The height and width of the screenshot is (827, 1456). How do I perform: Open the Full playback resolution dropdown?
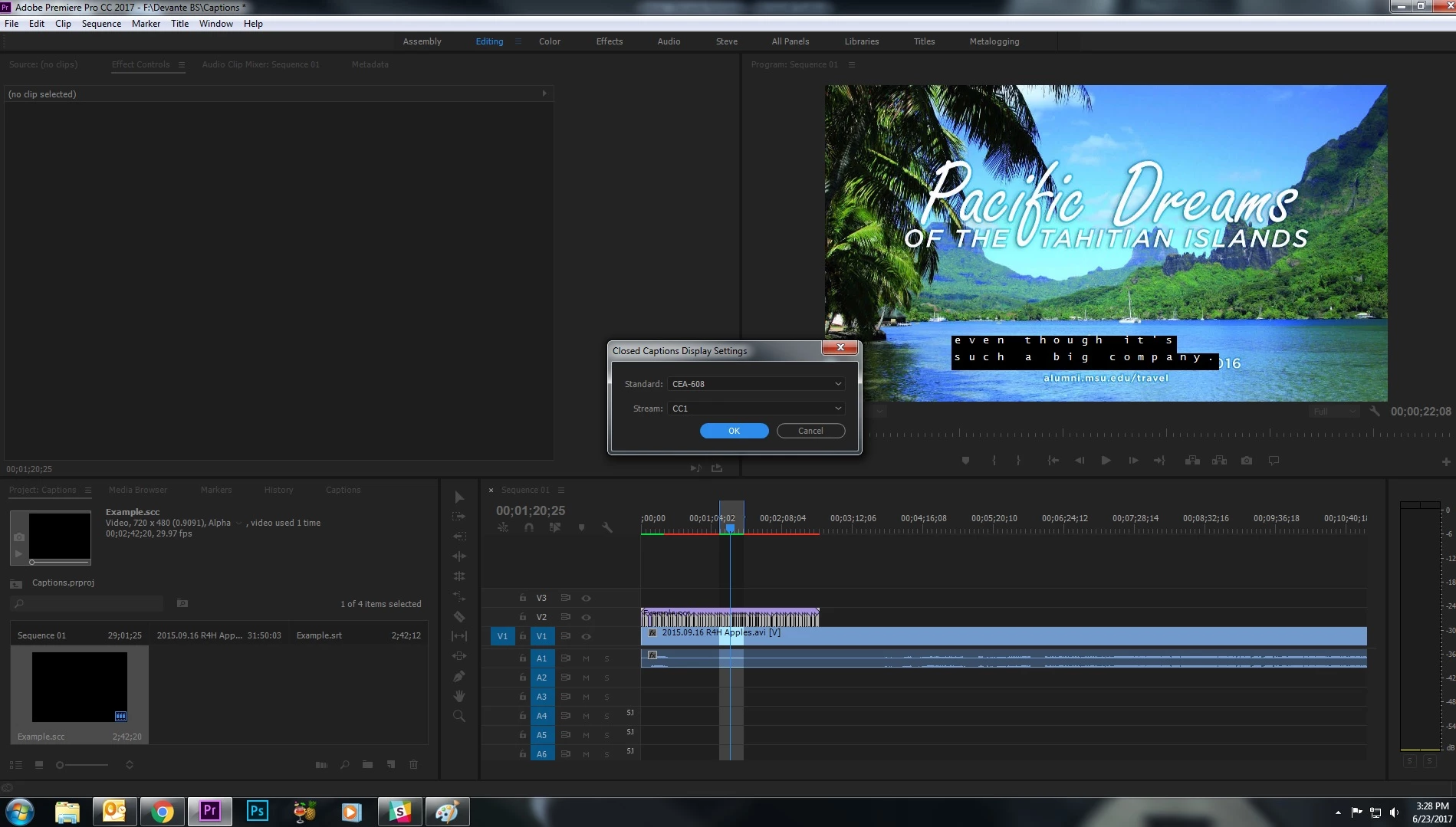click(x=1335, y=412)
